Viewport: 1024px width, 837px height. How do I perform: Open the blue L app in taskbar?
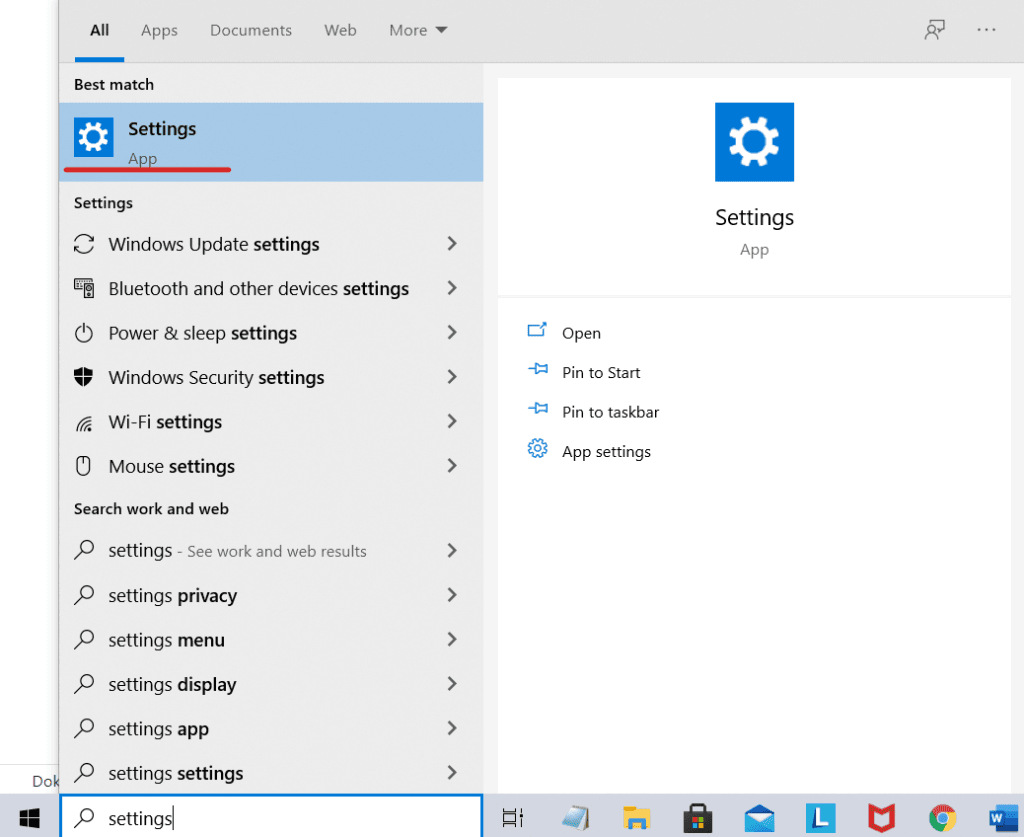[820, 817]
